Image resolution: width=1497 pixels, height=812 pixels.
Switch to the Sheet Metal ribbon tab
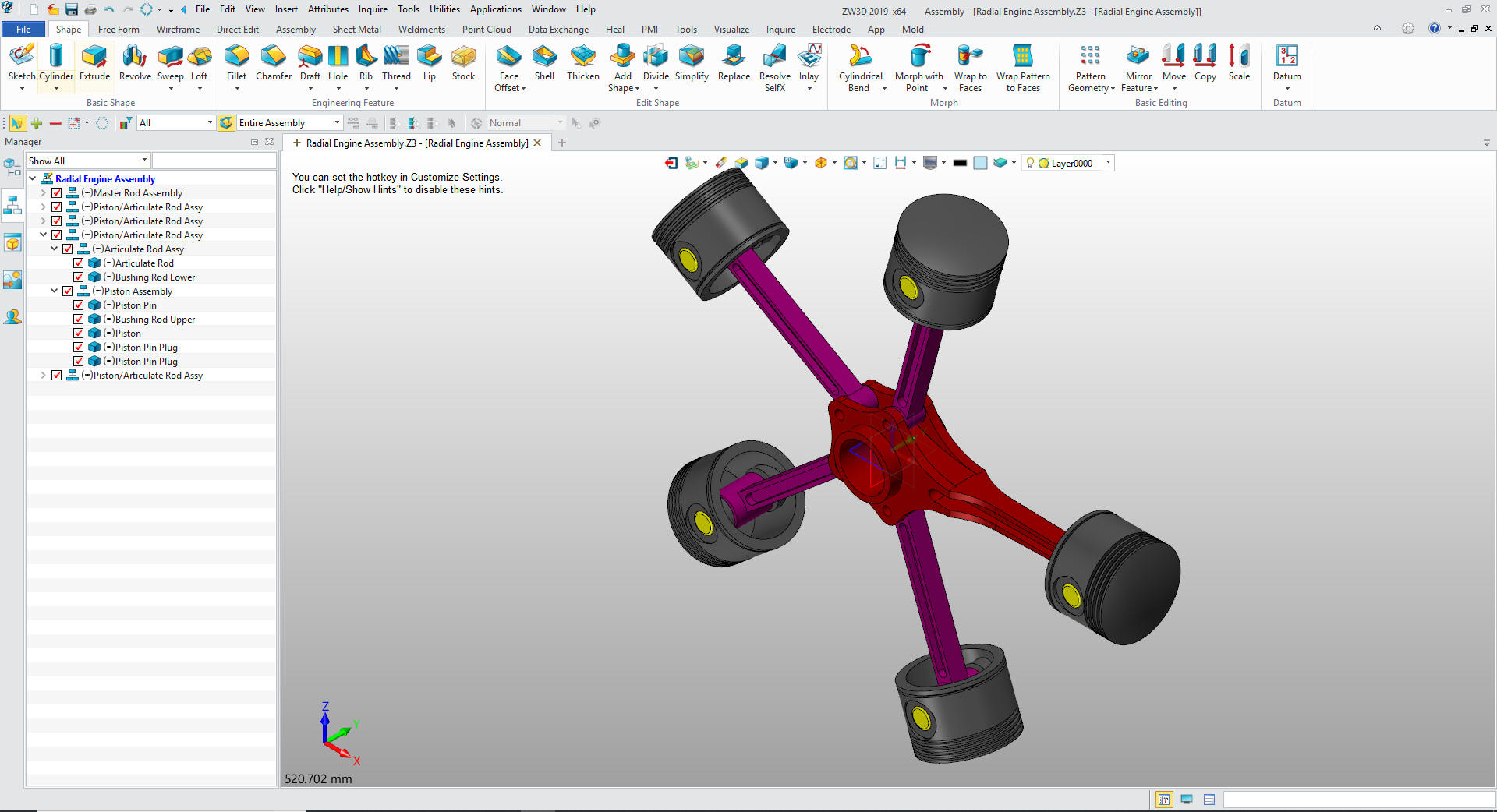[x=356, y=30]
